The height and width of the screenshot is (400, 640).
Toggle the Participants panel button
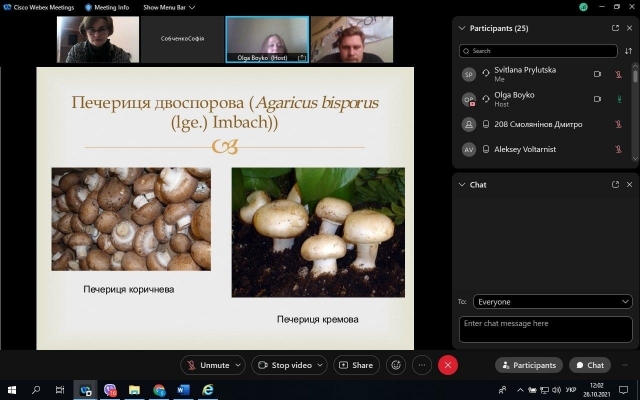pyautogui.click(x=527, y=365)
